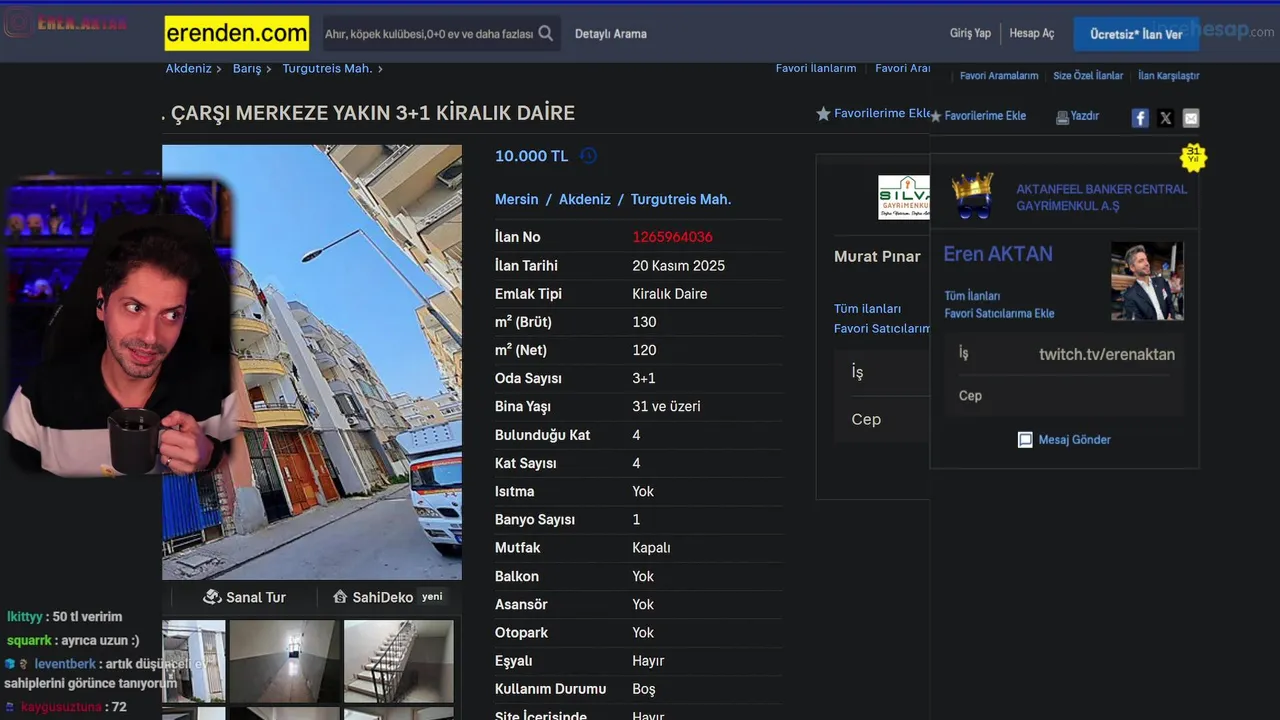Select the Turgutreis Mah. breadcrumb at top
This screenshot has width=1280, height=720.
click(x=327, y=69)
